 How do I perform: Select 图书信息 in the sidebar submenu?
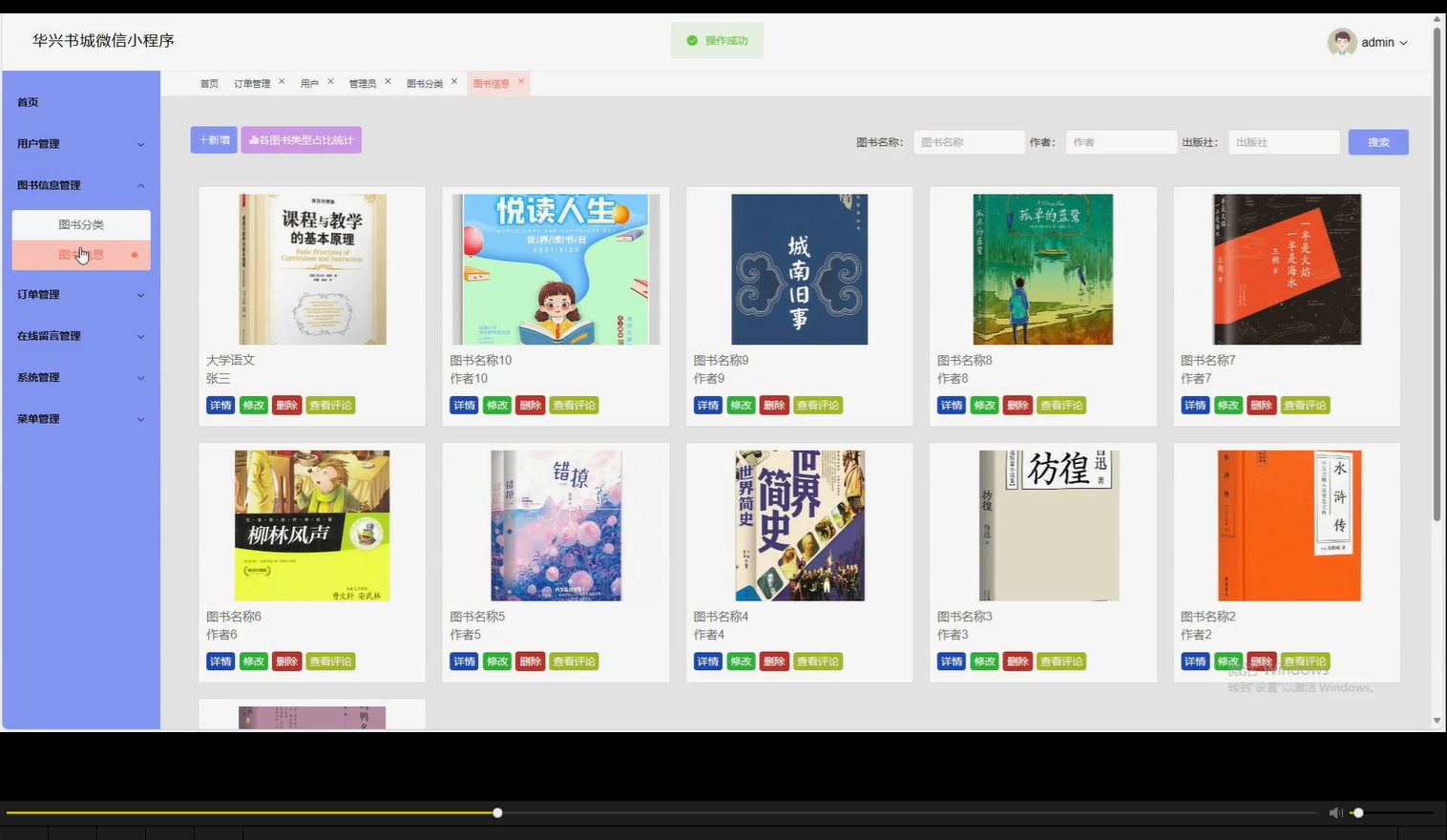[x=81, y=255]
